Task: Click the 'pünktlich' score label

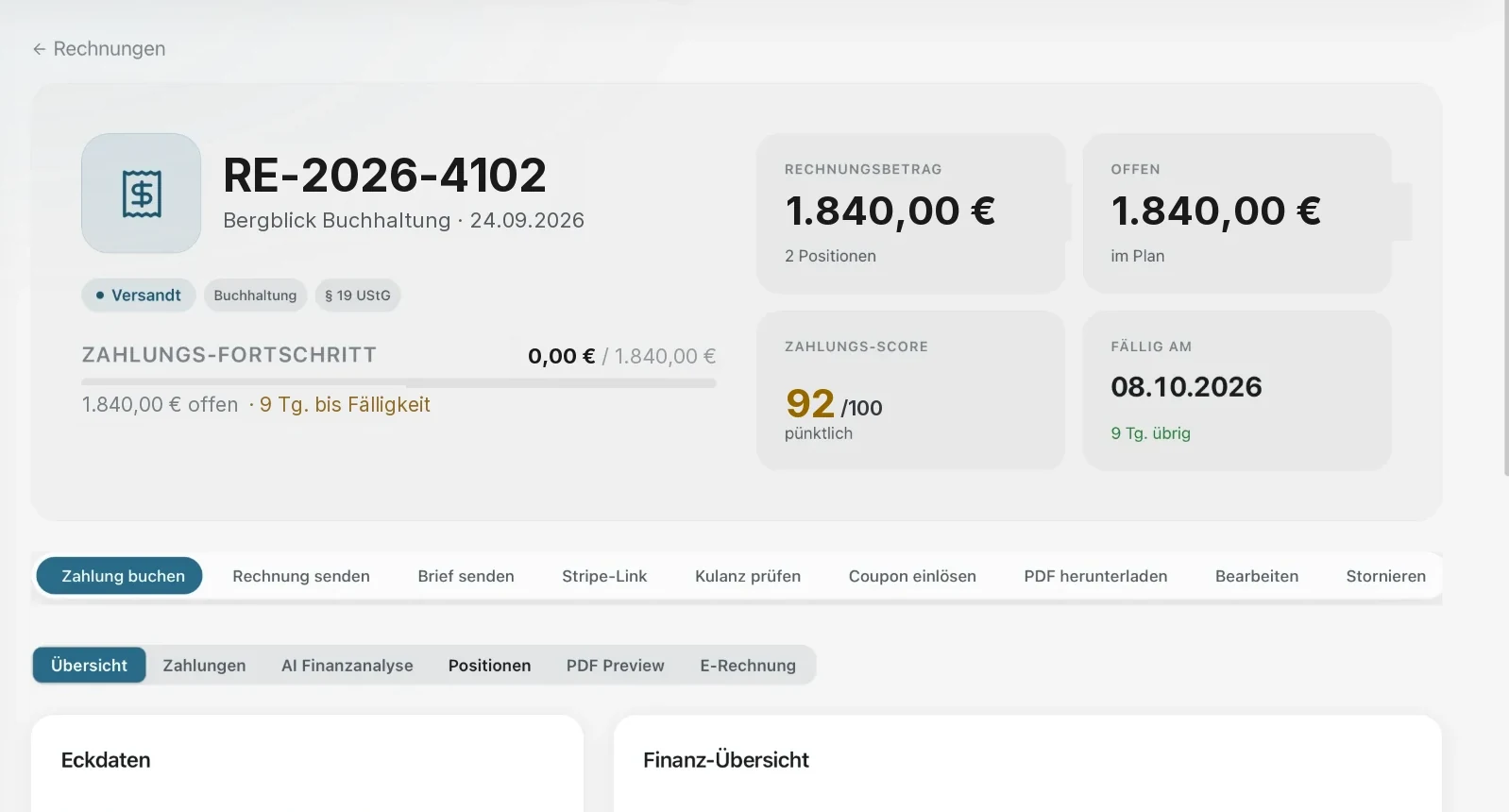Action: 819,433
